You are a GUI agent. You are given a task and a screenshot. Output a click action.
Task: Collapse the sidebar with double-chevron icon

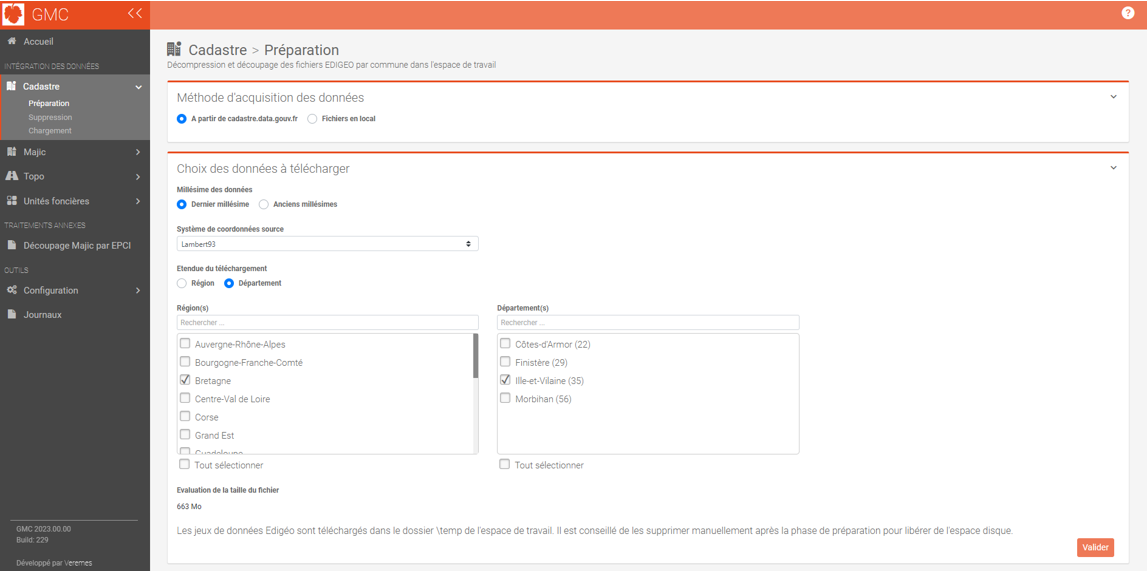tap(134, 13)
